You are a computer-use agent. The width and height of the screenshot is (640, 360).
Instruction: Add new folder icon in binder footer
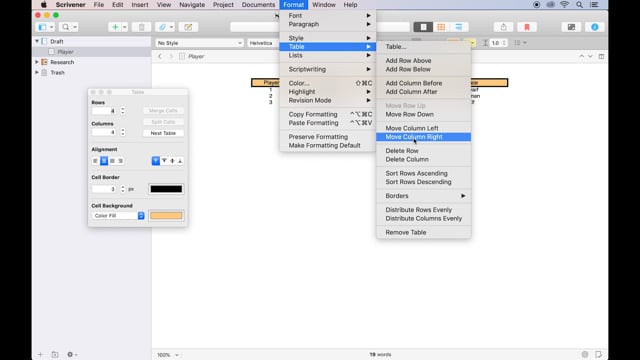click(55, 354)
